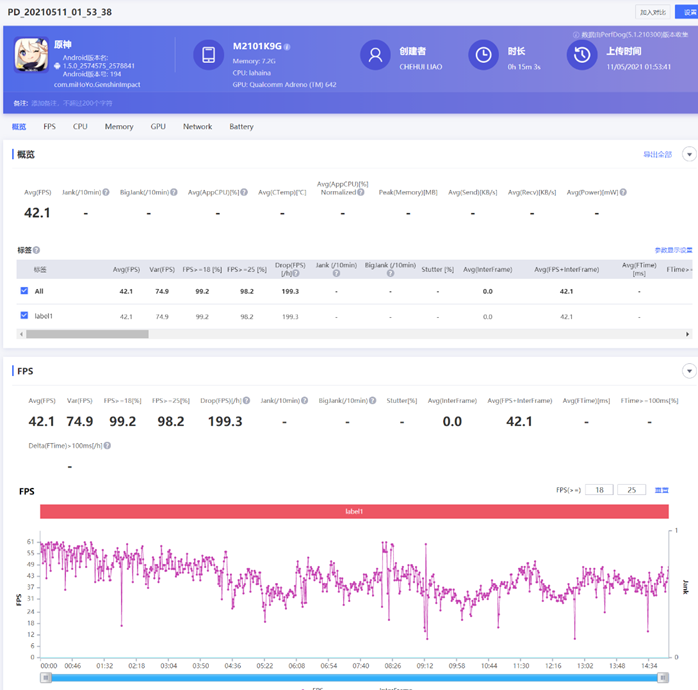Image resolution: width=698 pixels, height=690 pixels.
Task: Select the Network tab
Action: [197, 127]
